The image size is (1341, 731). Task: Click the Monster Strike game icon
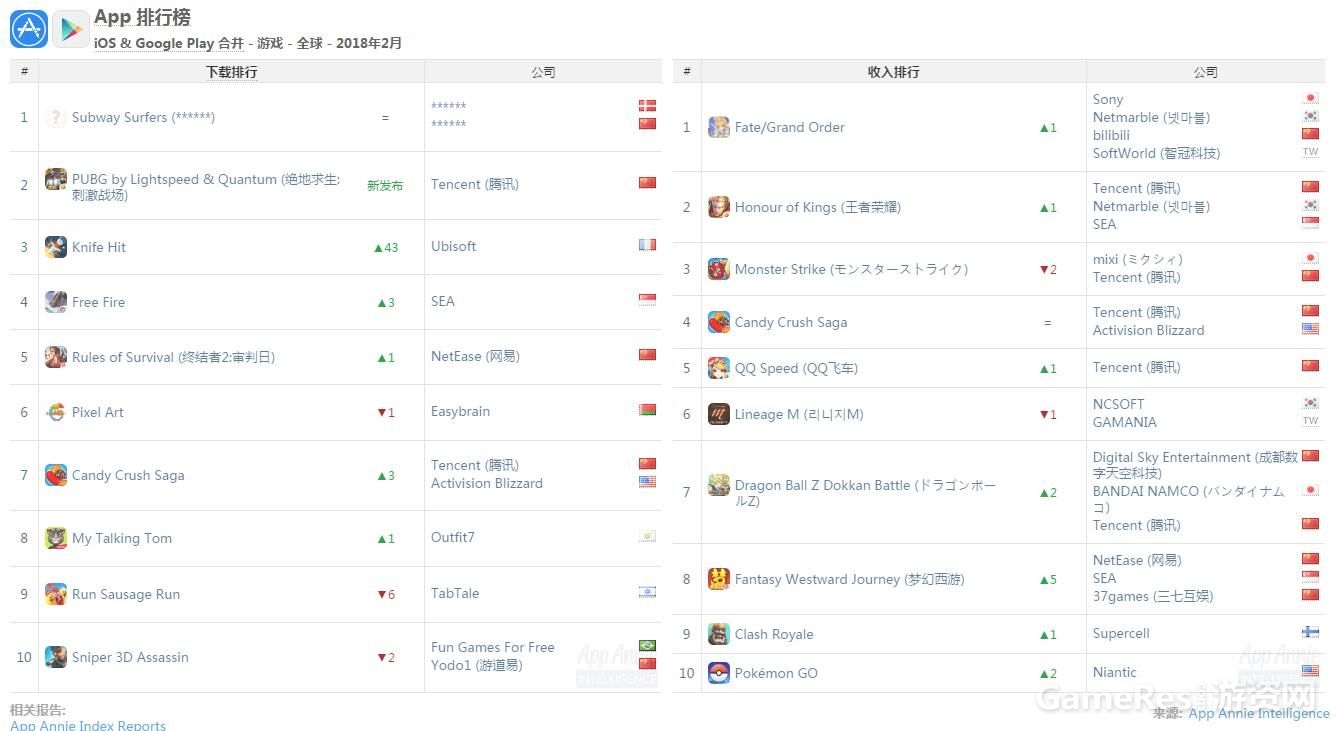[719, 269]
